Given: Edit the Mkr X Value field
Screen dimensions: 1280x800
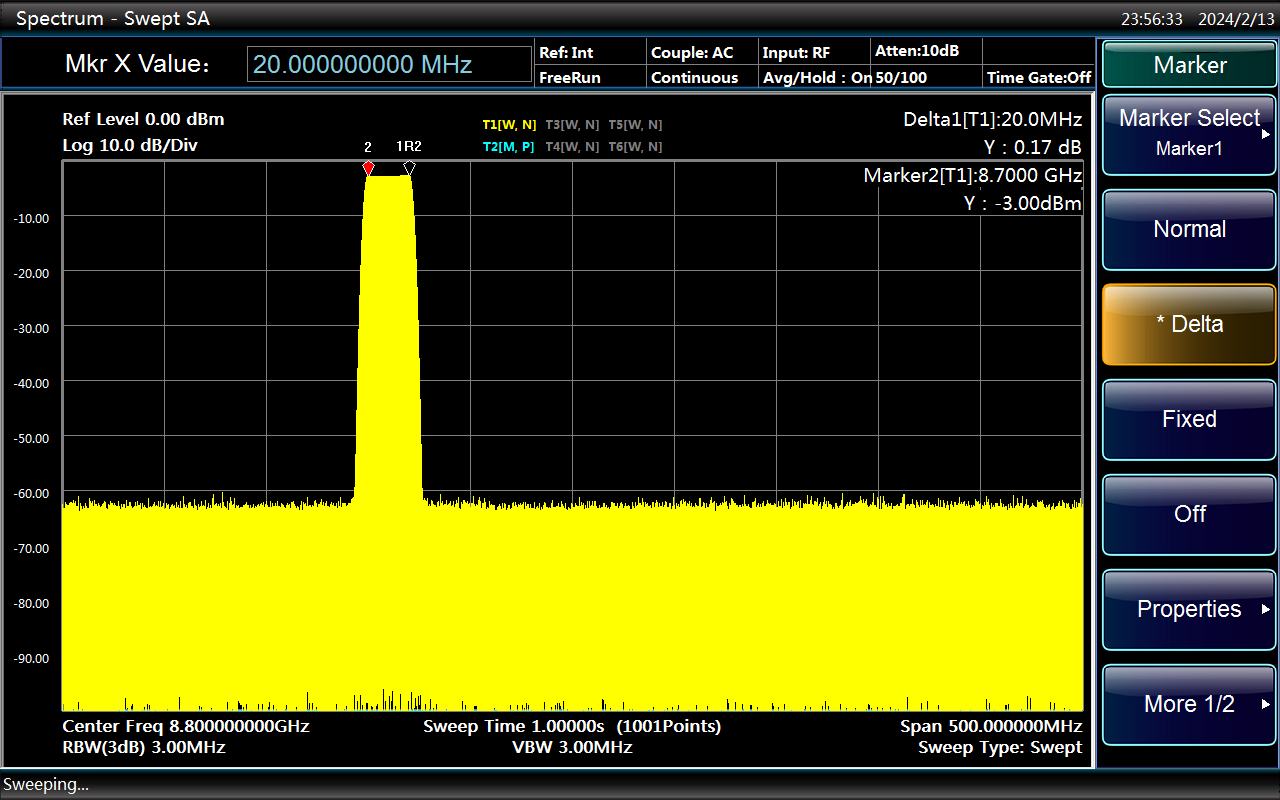Looking at the screenshot, I should pos(389,65).
